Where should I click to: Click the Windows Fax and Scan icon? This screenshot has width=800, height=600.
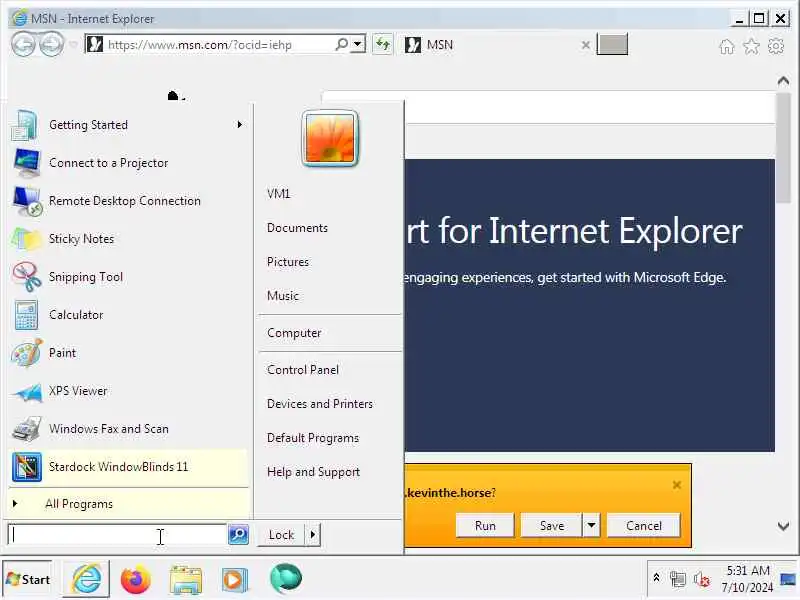tap(26, 429)
